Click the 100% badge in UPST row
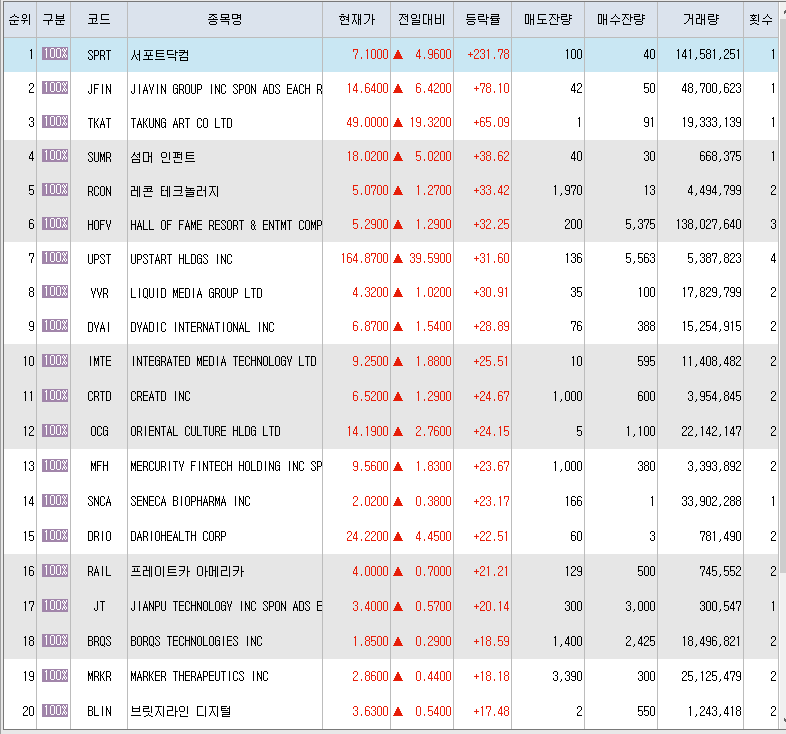This screenshot has height=734, width=786. (x=55, y=258)
